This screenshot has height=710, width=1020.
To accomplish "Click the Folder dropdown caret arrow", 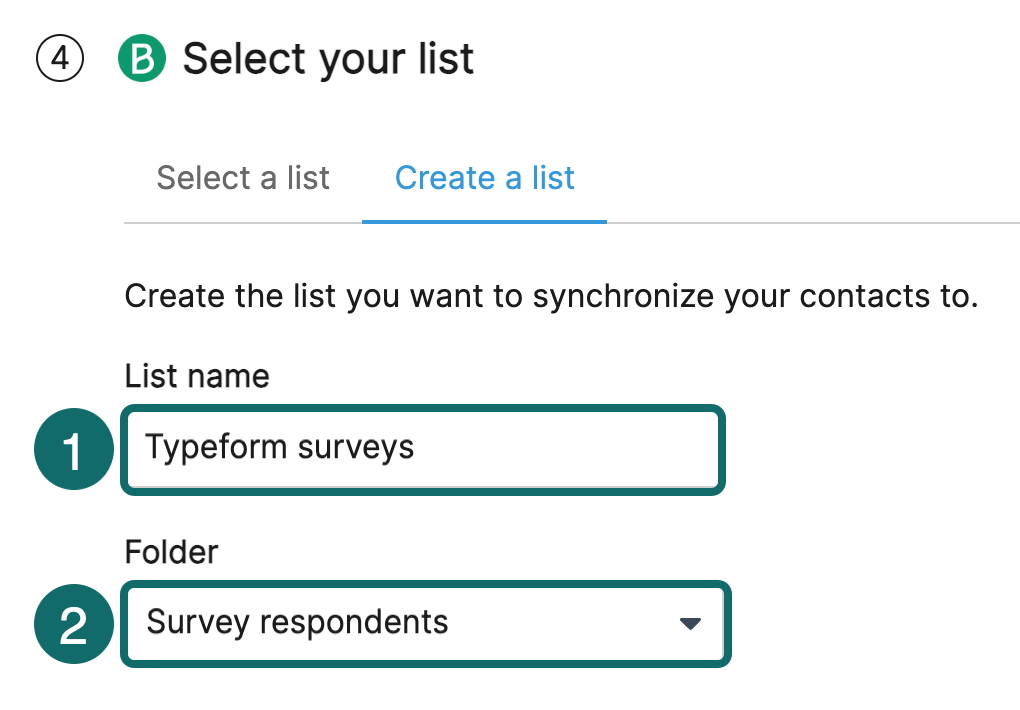I will point(690,623).
